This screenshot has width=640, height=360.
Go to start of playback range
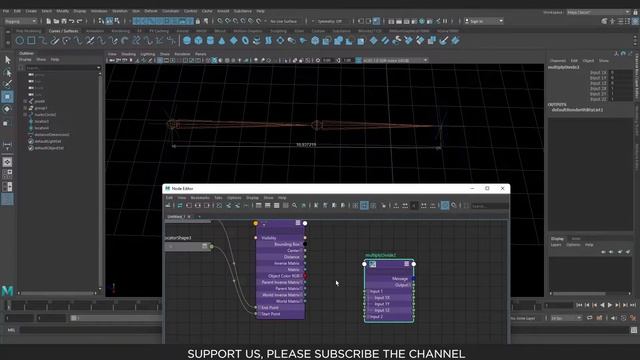[x=579, y=305]
